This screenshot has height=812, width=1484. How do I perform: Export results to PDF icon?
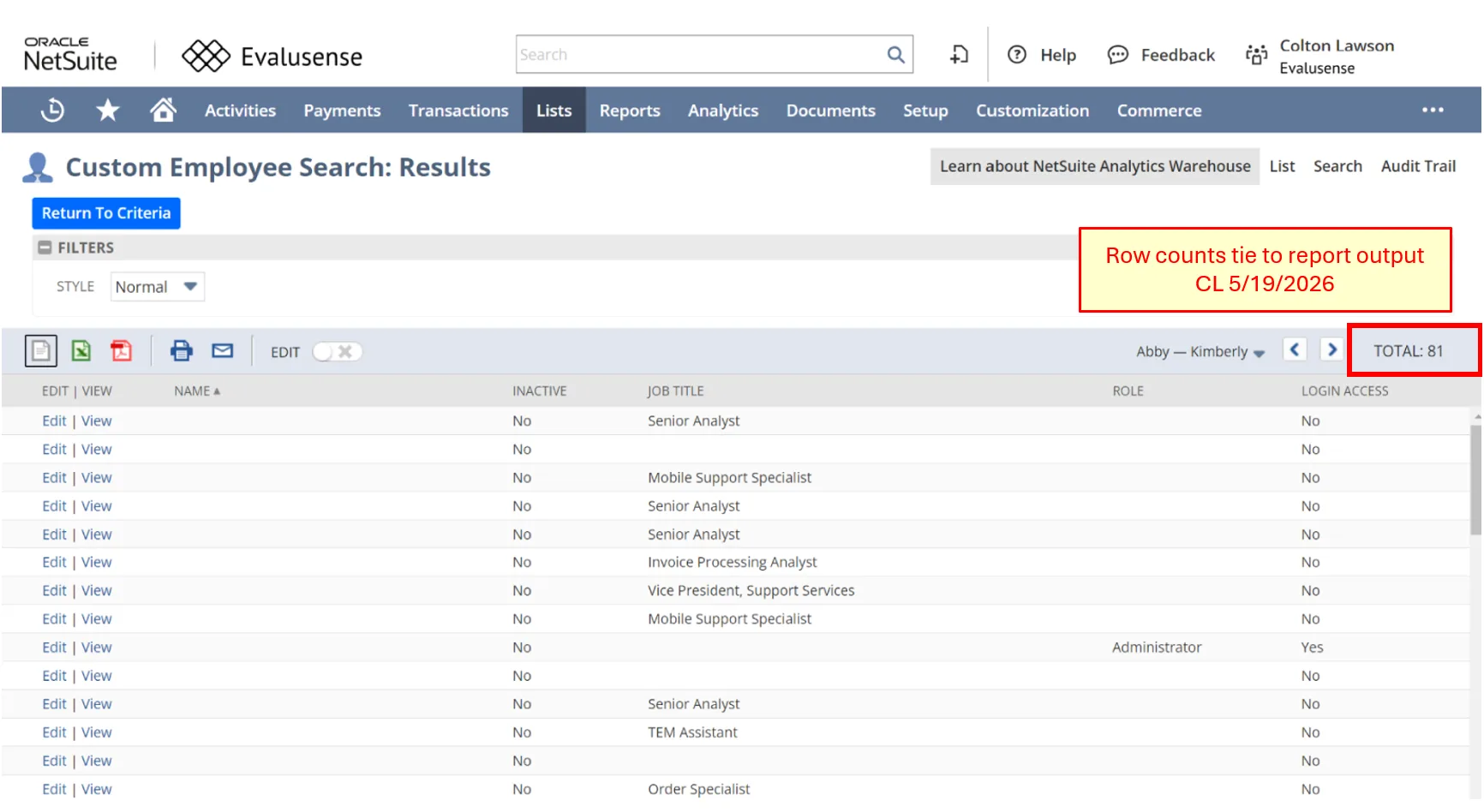(x=122, y=351)
